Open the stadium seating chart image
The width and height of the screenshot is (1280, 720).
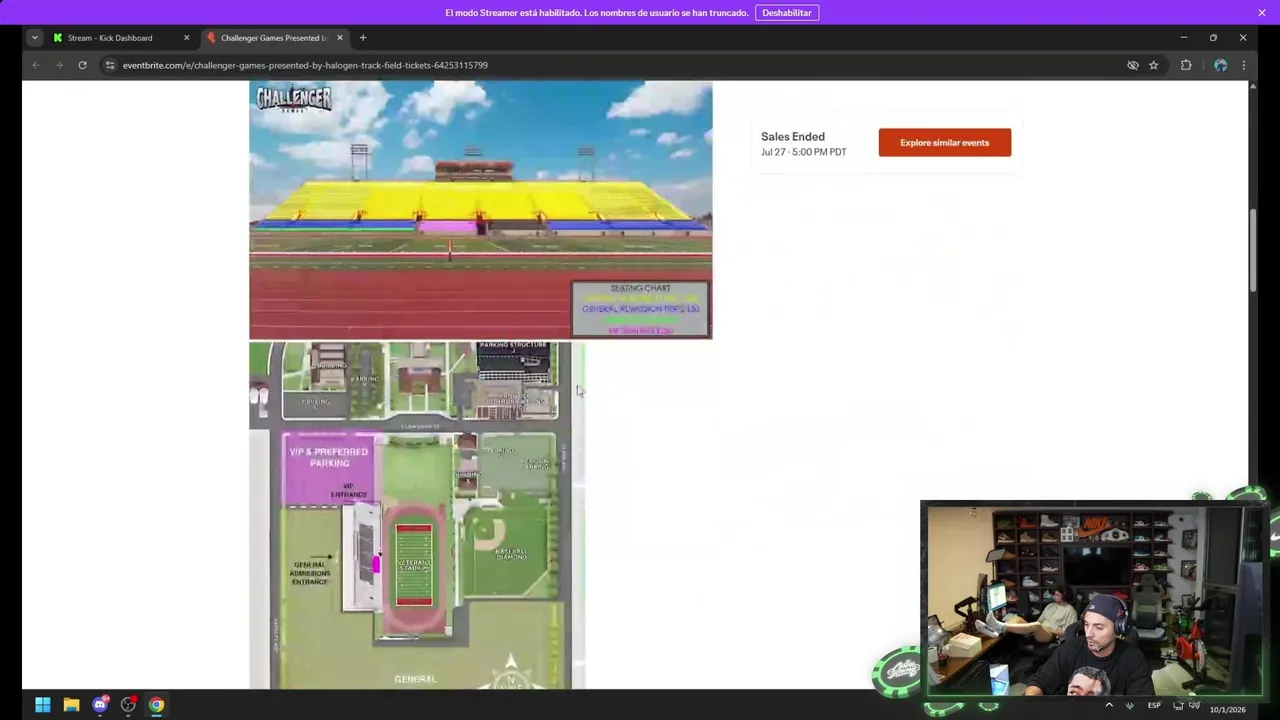480,210
